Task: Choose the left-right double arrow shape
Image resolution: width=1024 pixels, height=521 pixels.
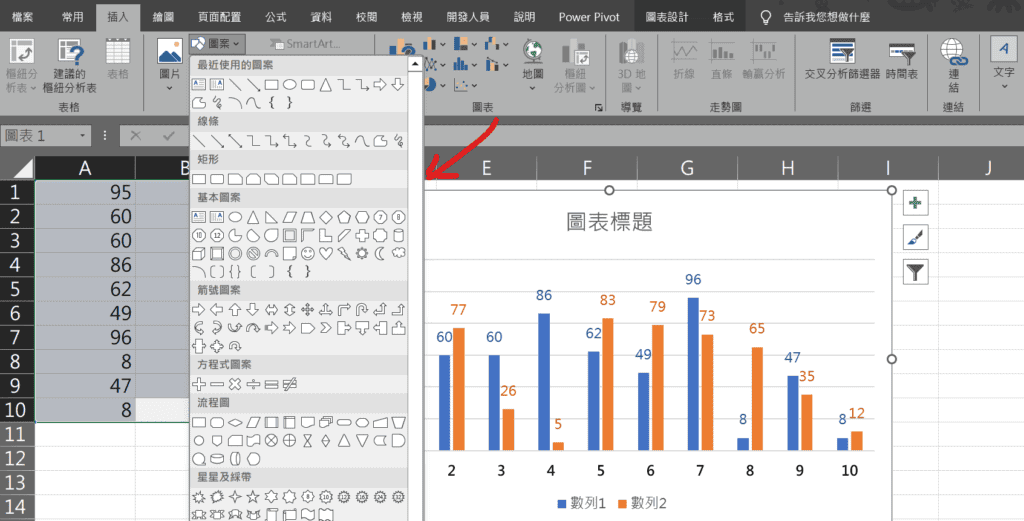Action: pos(272,309)
